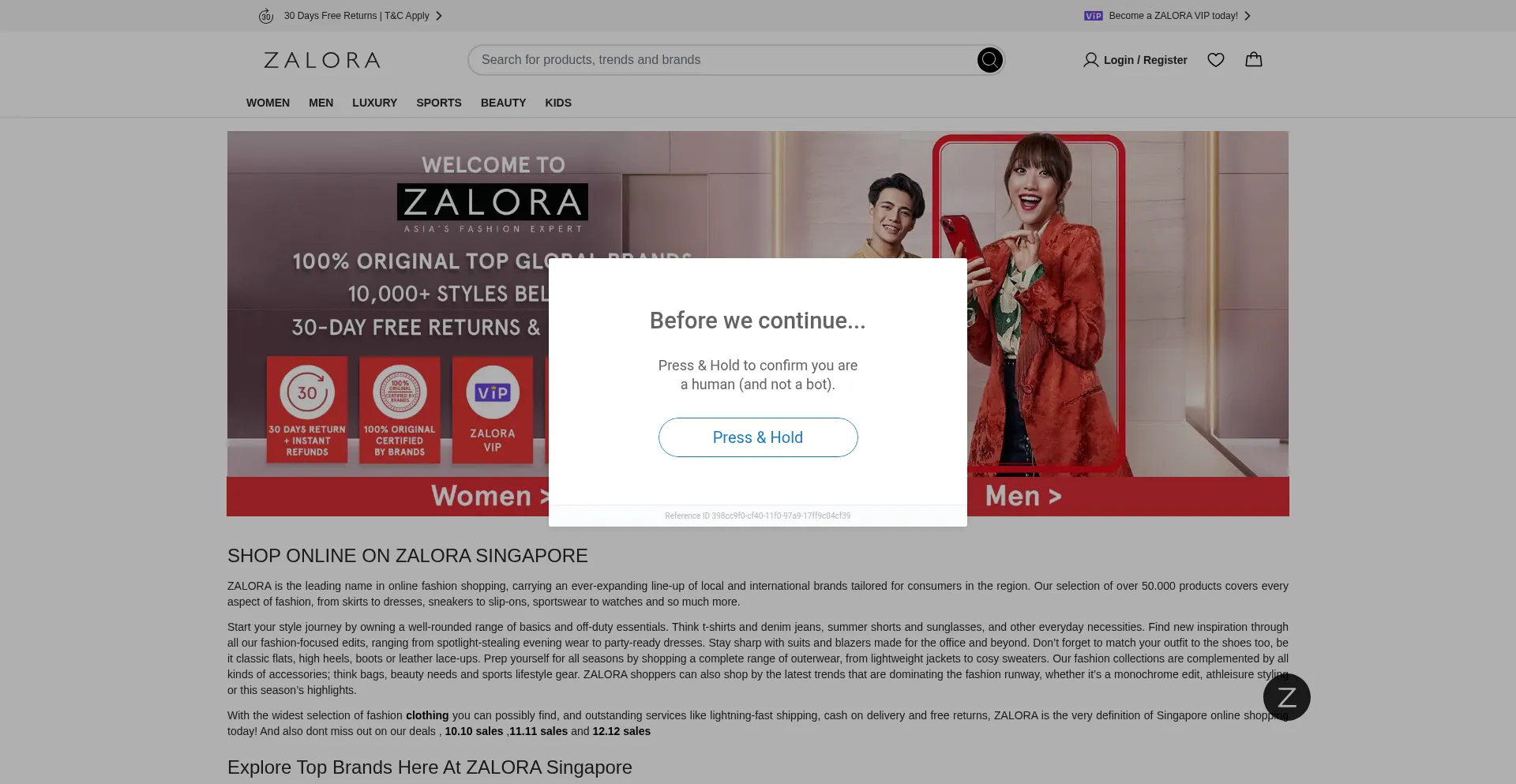Expand chevron next to T&C Apply

(x=439, y=16)
